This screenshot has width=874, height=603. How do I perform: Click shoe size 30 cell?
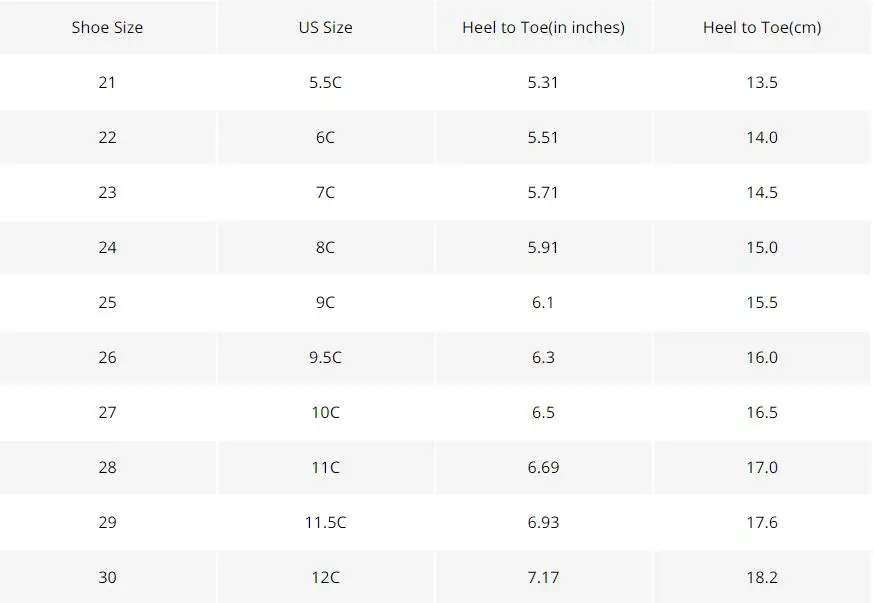pos(107,577)
